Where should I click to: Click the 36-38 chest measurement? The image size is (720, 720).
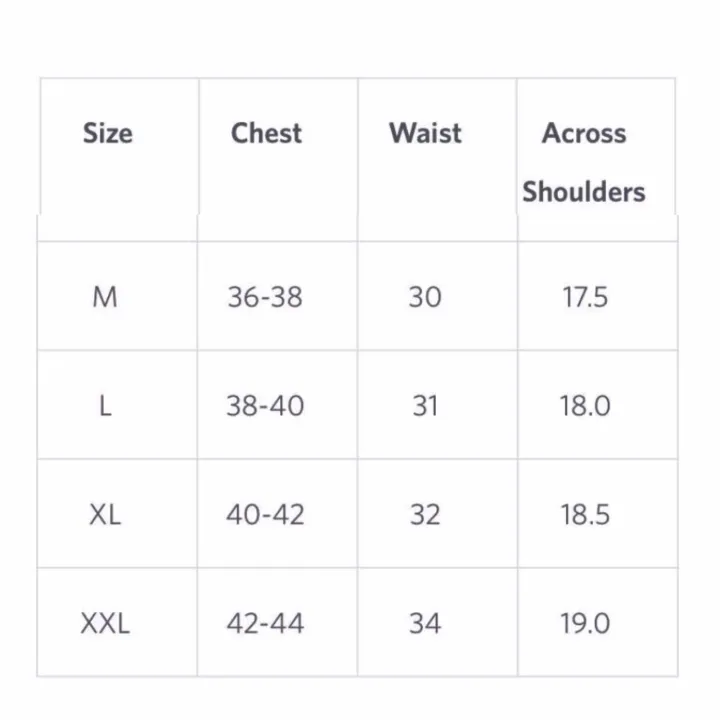pos(265,297)
